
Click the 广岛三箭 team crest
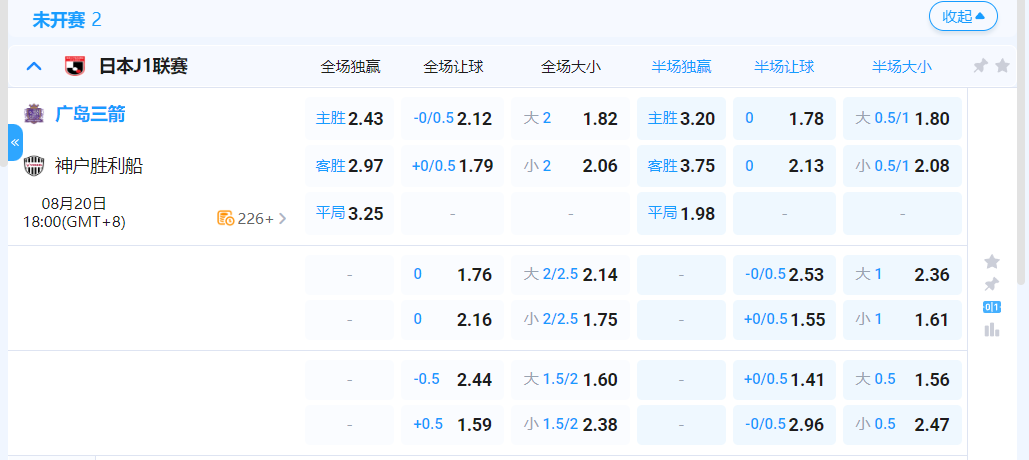click(x=35, y=114)
